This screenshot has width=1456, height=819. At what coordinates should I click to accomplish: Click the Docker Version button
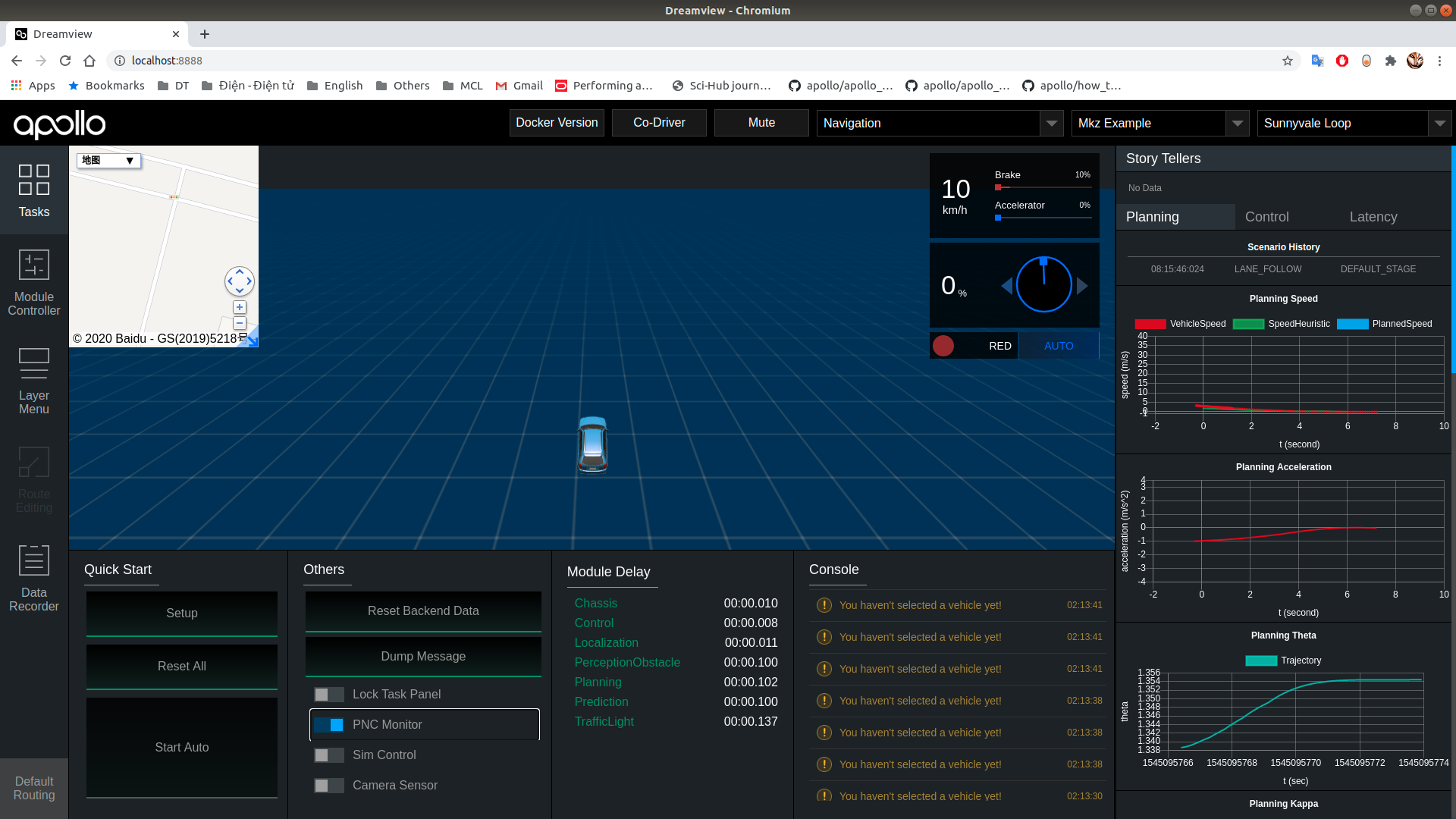coord(557,123)
